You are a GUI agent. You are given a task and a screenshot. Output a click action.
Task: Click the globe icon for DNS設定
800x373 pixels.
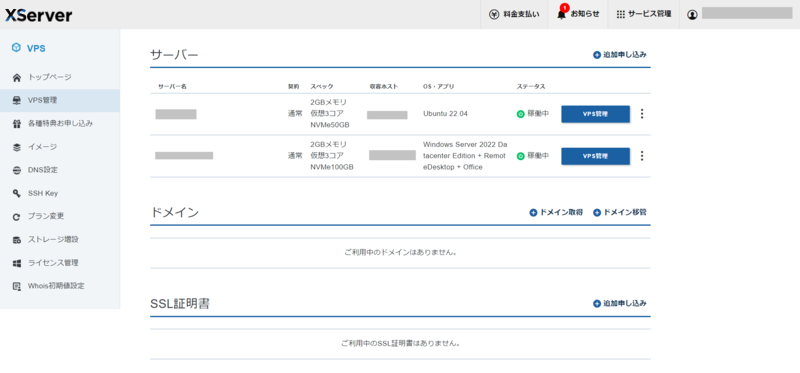[x=17, y=170]
